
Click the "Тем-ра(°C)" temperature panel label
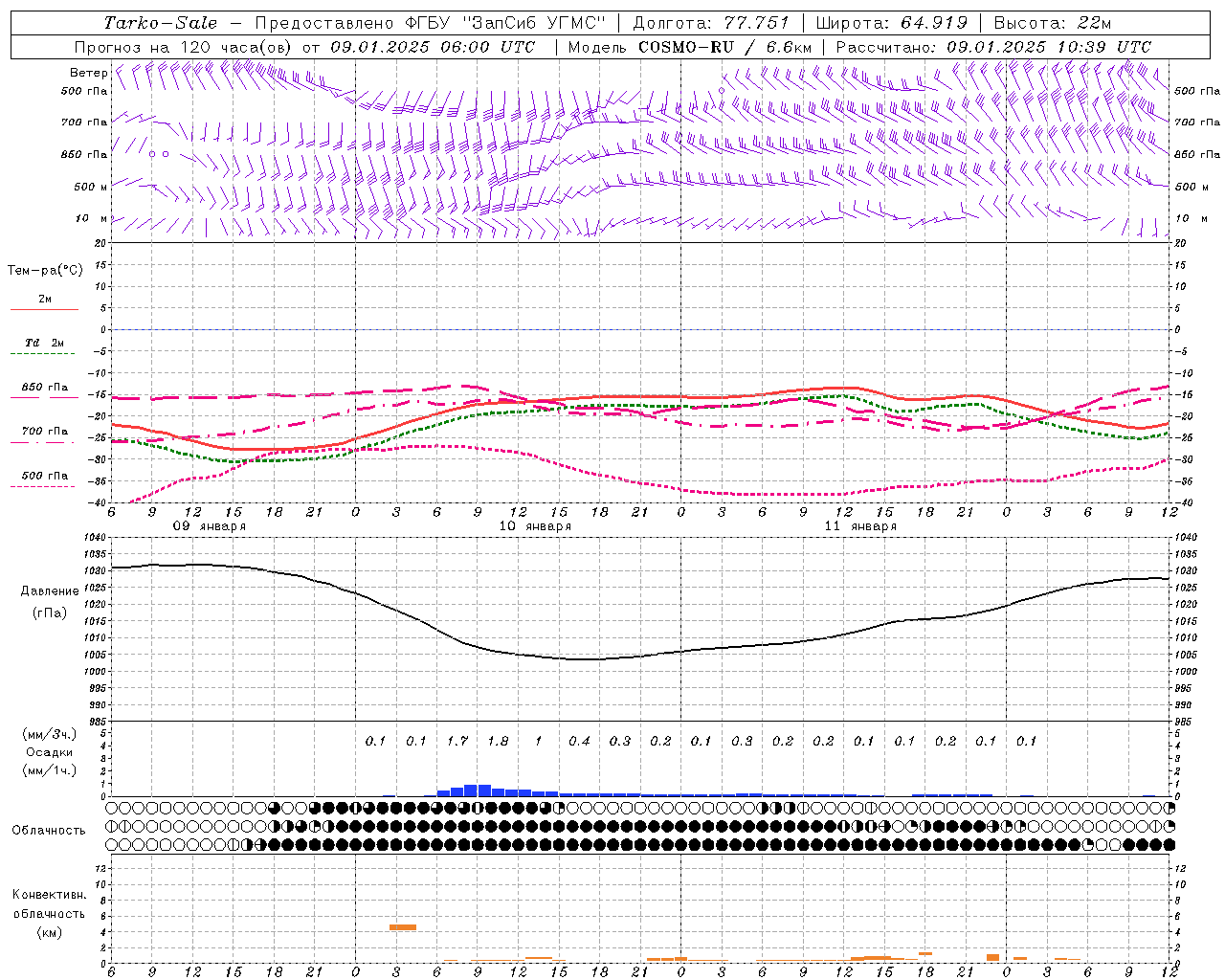pos(45,271)
